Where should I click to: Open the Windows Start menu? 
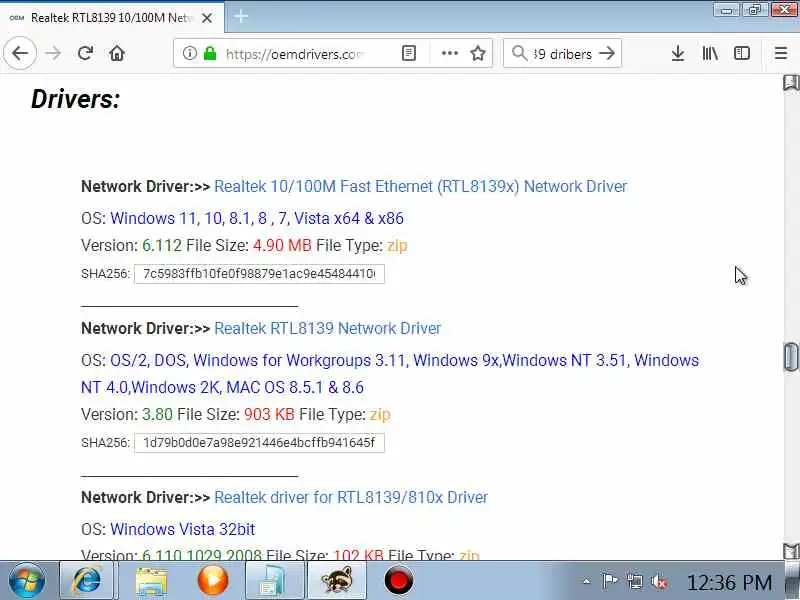coord(26,581)
